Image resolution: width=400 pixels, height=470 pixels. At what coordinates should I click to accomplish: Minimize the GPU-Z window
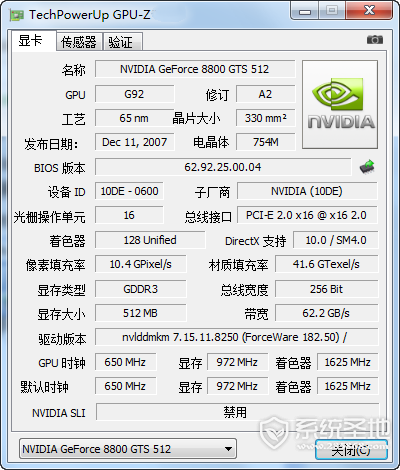coord(305,11)
